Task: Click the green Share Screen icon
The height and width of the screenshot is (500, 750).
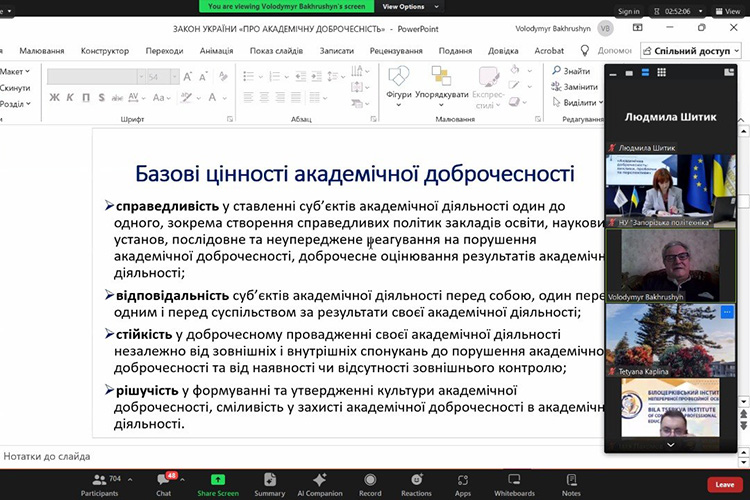Action: click(217, 481)
